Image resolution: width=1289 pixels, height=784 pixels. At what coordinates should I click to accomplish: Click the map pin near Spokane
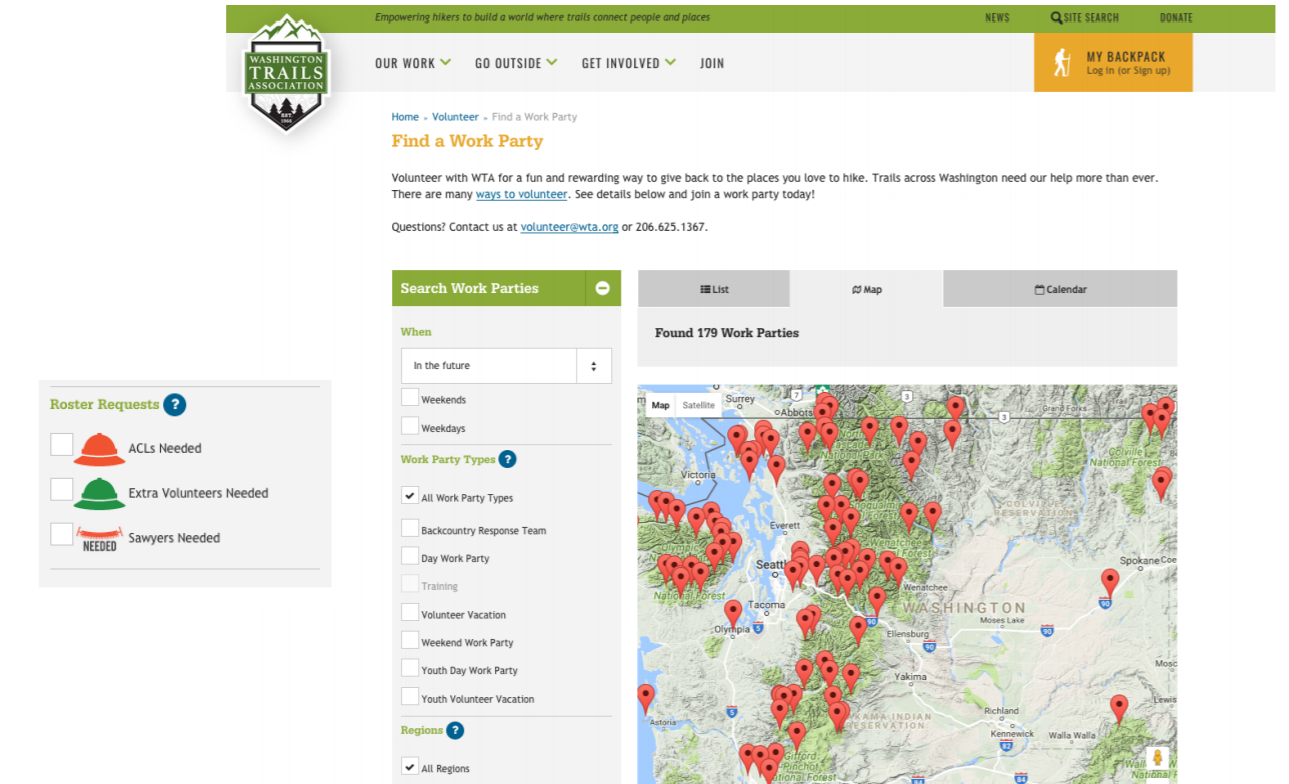click(x=1109, y=581)
